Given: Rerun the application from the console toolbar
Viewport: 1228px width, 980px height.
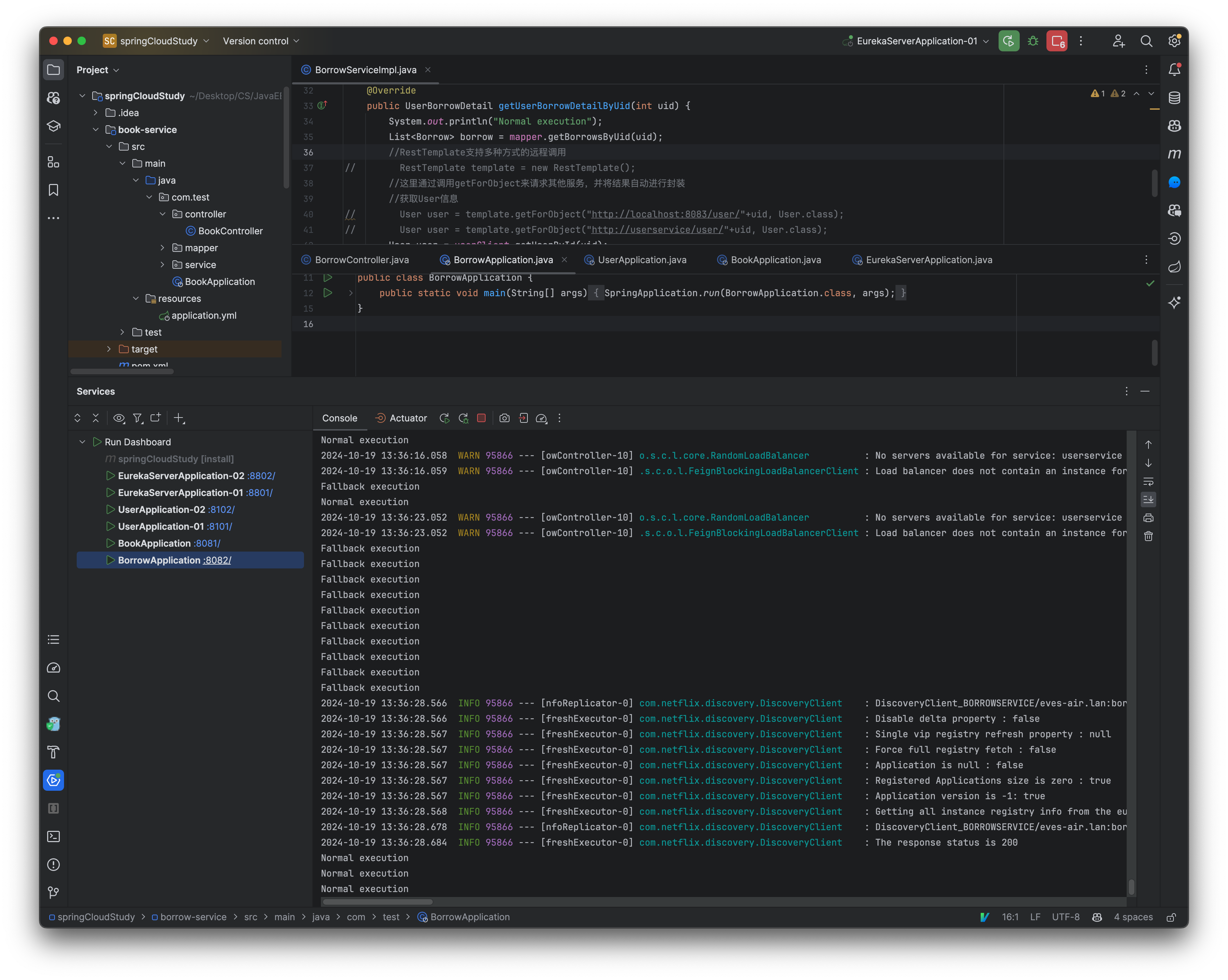Looking at the screenshot, I should click(x=444, y=418).
